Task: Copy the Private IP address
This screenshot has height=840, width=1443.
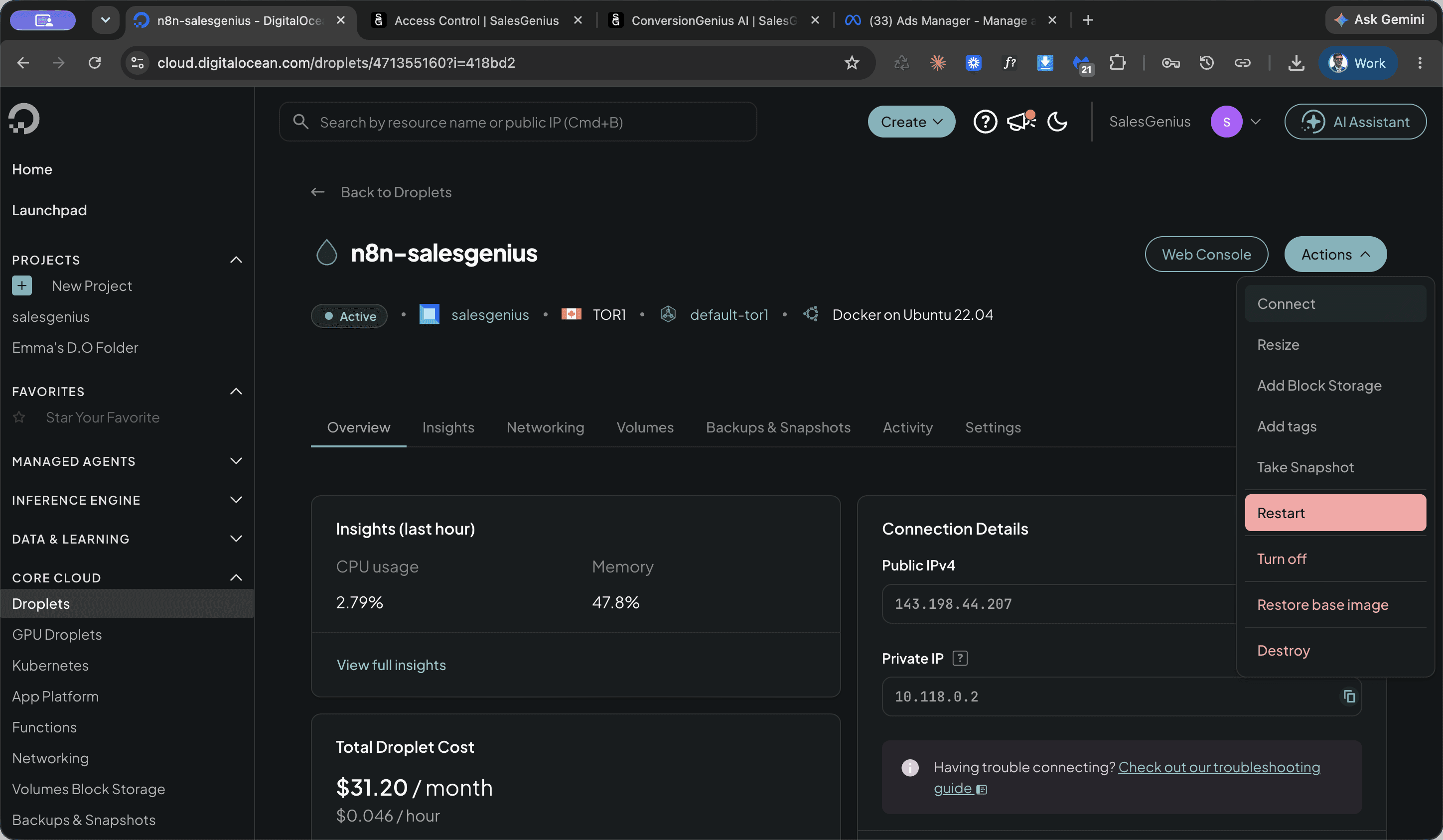Action: pyautogui.click(x=1349, y=697)
